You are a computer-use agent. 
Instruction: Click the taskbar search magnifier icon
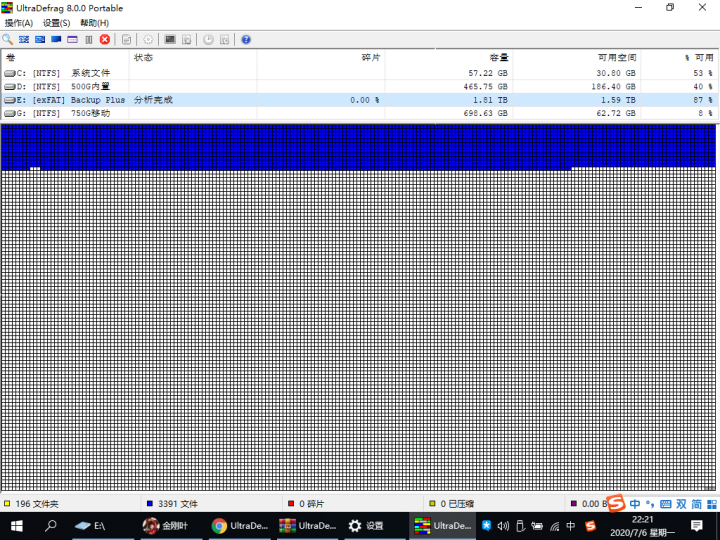tap(51, 526)
